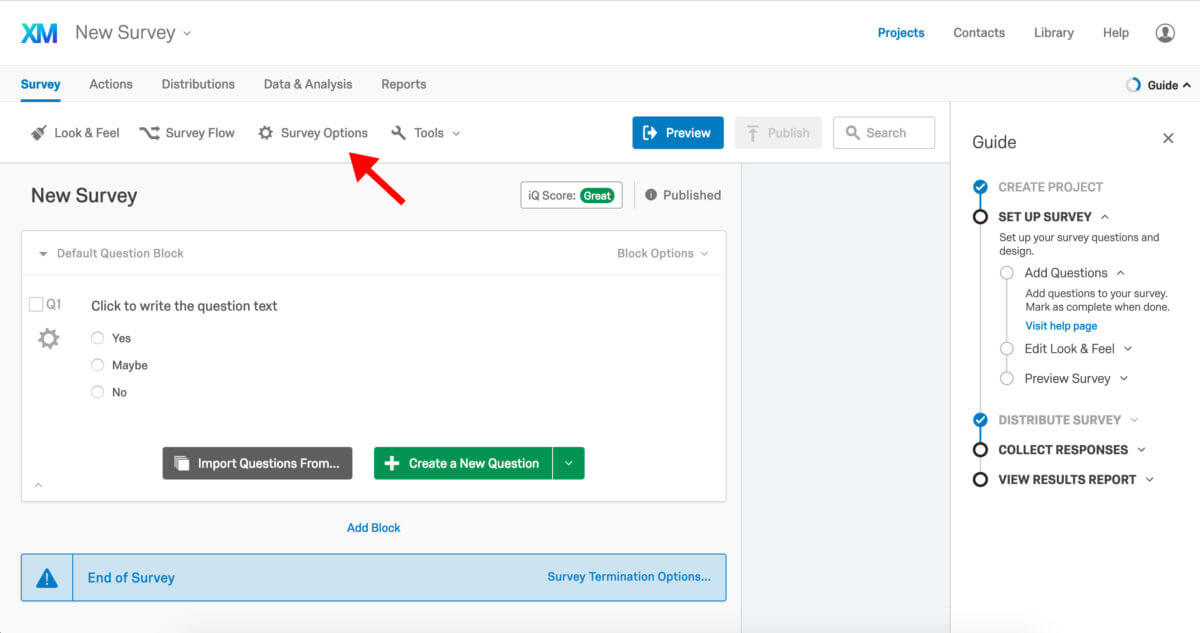This screenshot has width=1200, height=633.
Task: Click the Visit help page link
Action: (x=1061, y=326)
